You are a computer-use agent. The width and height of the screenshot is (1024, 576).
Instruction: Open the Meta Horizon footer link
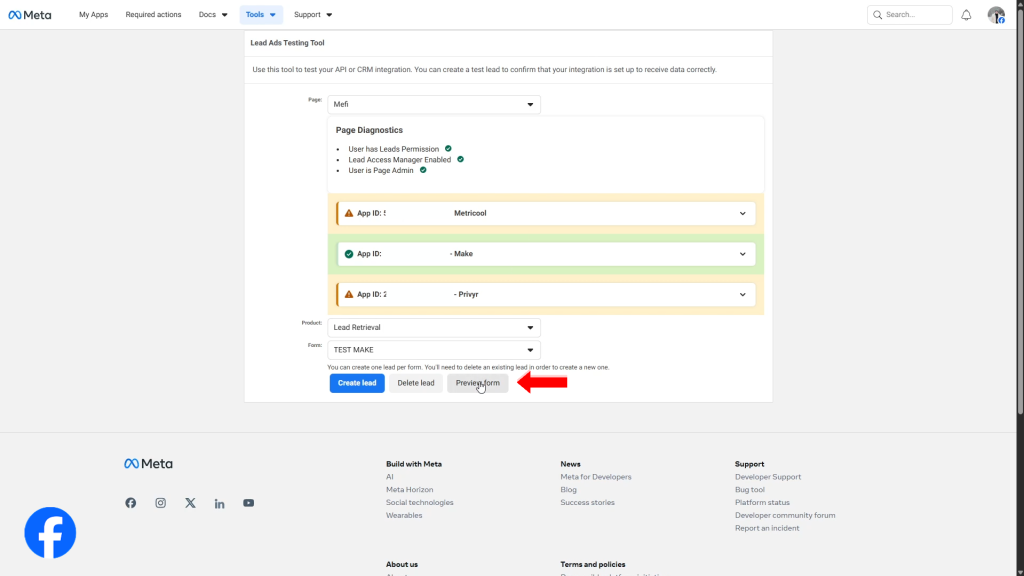coord(409,490)
